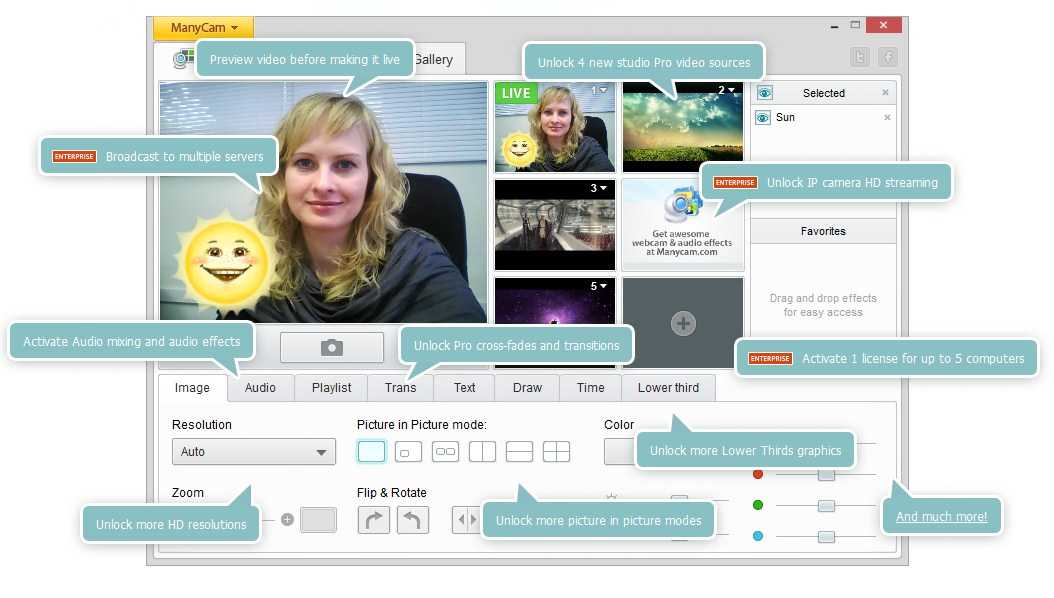Viewport: 1054px width, 598px height.
Task: Click the empty add-source tile
Action: 682,322
